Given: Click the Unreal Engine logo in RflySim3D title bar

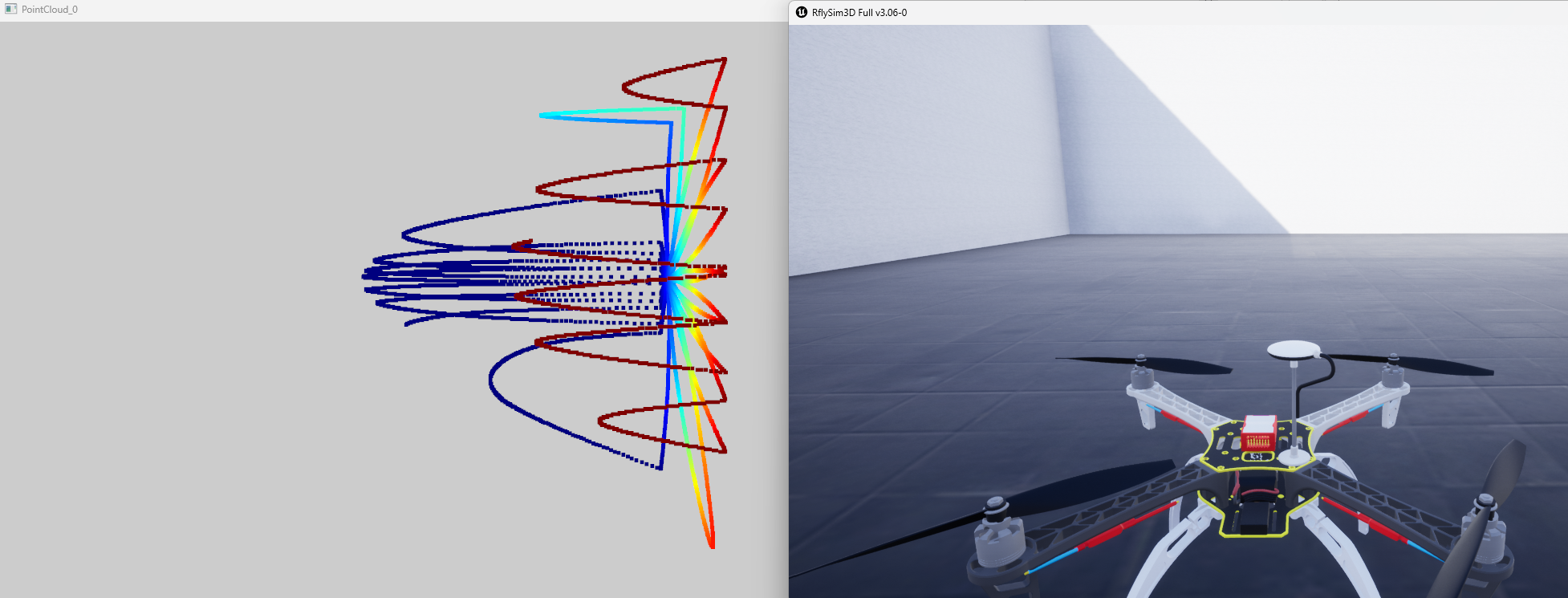Looking at the screenshot, I should coord(801,12).
